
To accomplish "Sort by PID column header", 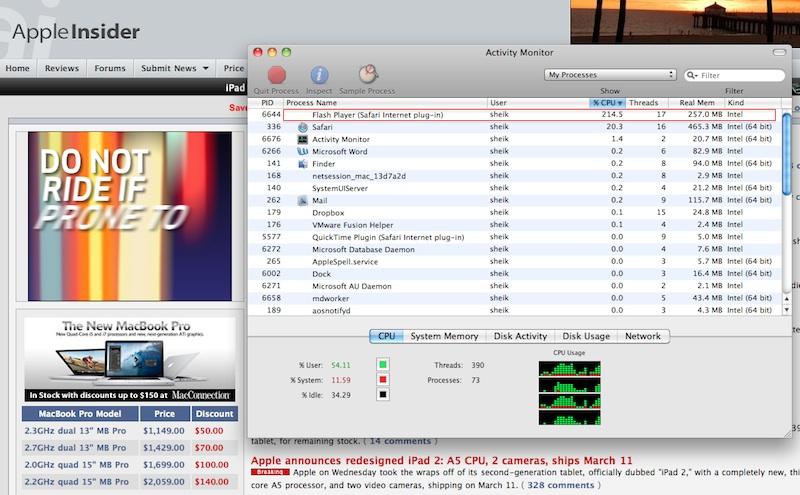I will click(267, 103).
